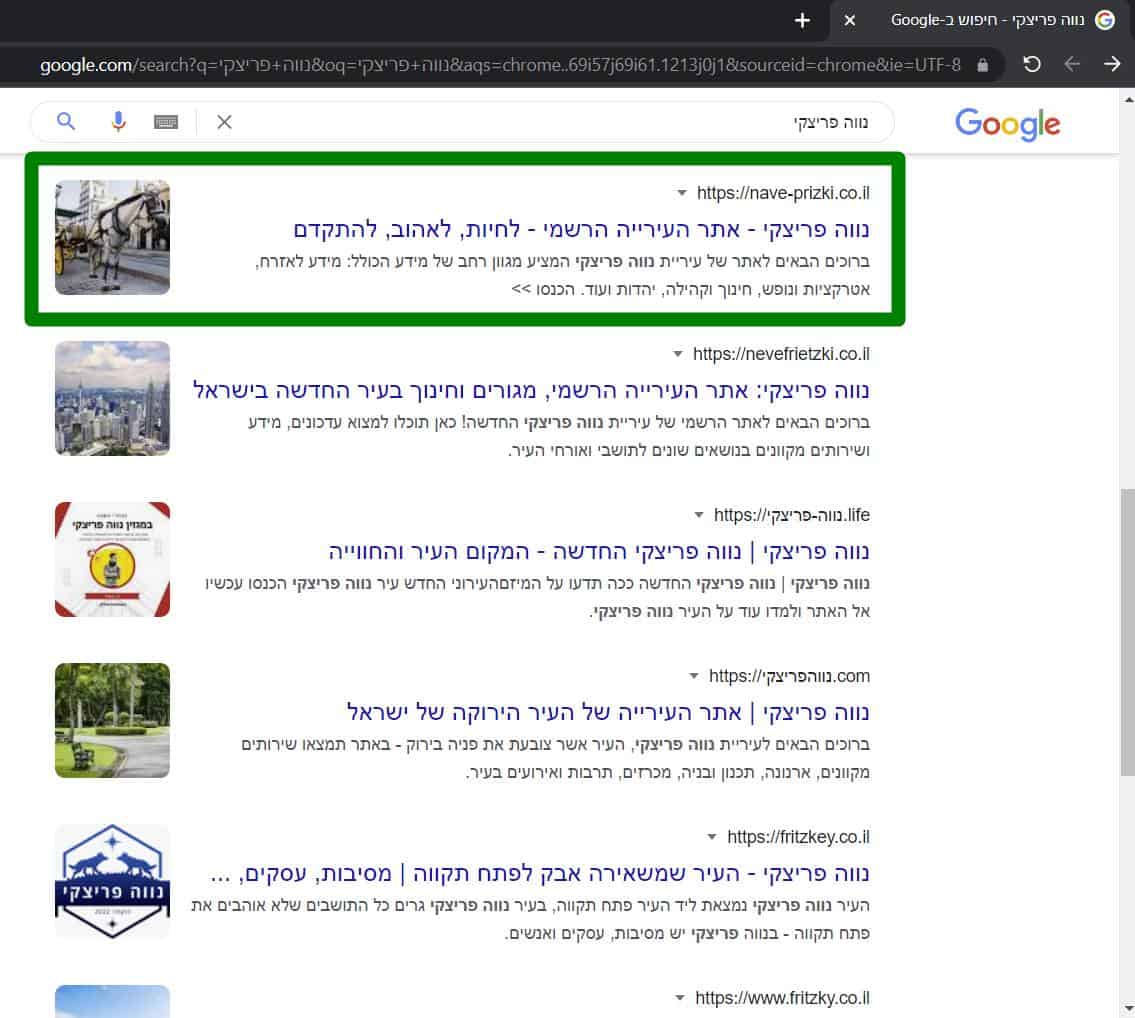Open the on-screen keyboard icon
This screenshot has width=1135, height=1018.
(x=166, y=122)
